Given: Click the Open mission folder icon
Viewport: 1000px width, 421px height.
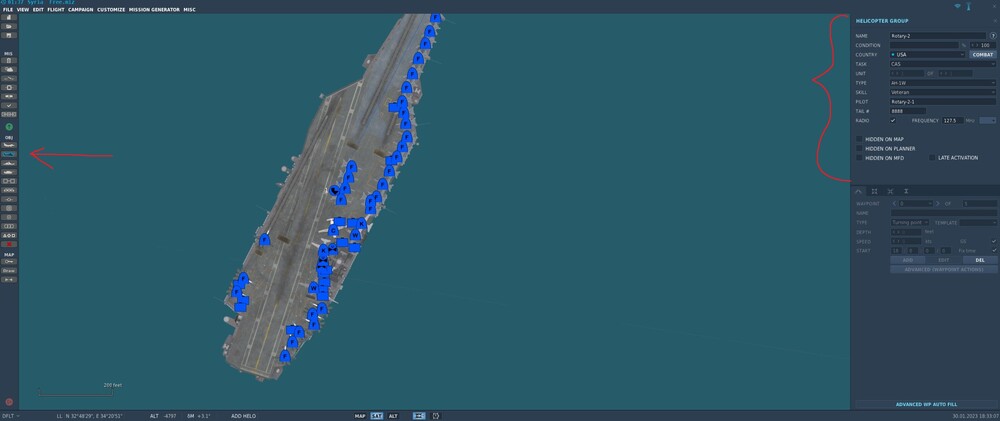Looking at the screenshot, I should pyautogui.click(x=9, y=26).
